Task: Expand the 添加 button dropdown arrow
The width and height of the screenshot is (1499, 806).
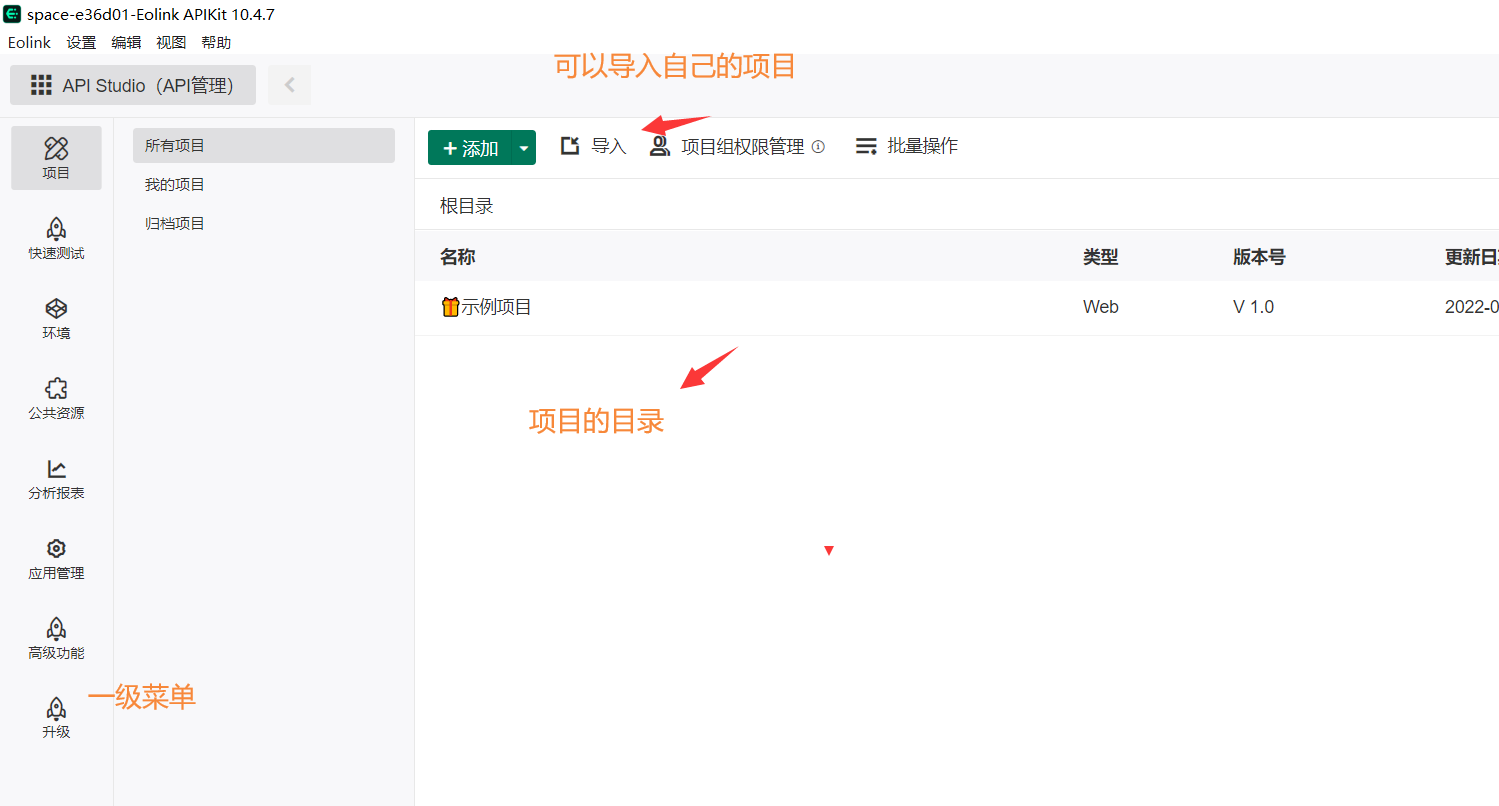Action: (523, 147)
